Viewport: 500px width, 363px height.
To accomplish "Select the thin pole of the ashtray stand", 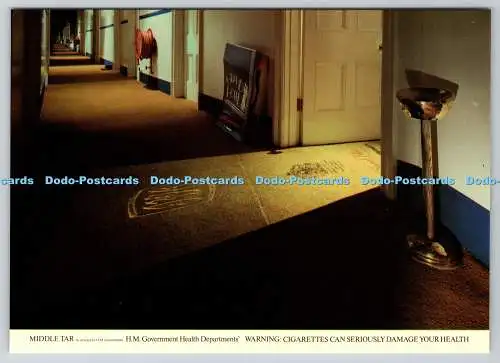I will coord(428,177).
